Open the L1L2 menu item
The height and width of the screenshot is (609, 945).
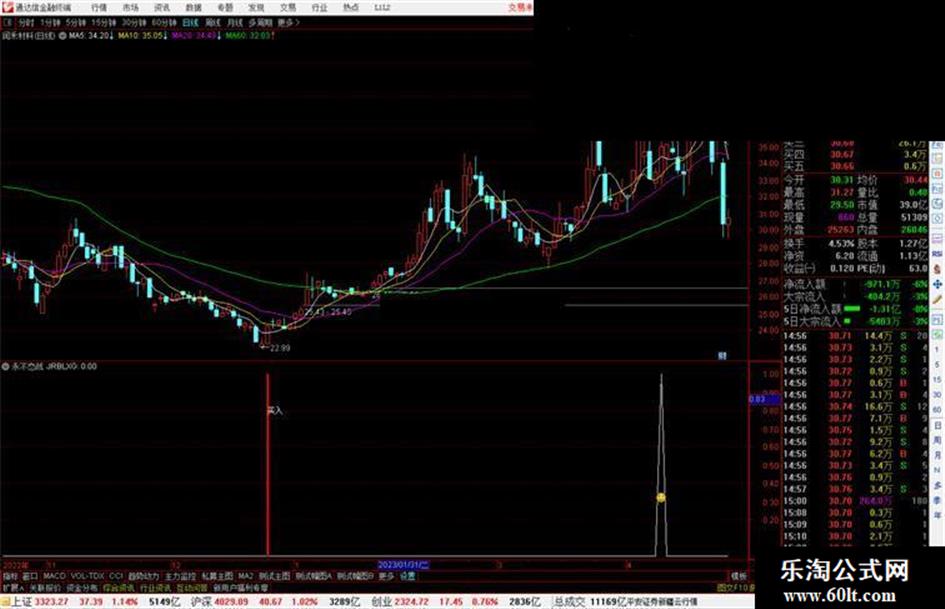click(382, 7)
